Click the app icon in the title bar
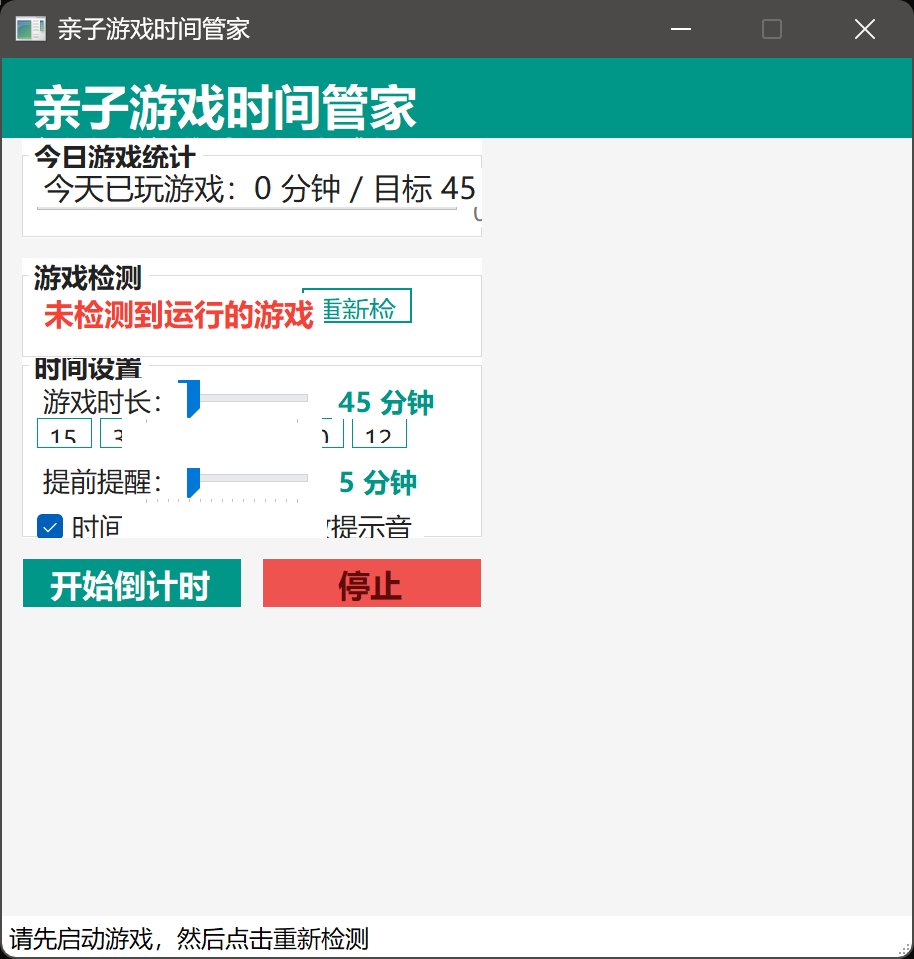The height and width of the screenshot is (959, 914). [x=30, y=30]
